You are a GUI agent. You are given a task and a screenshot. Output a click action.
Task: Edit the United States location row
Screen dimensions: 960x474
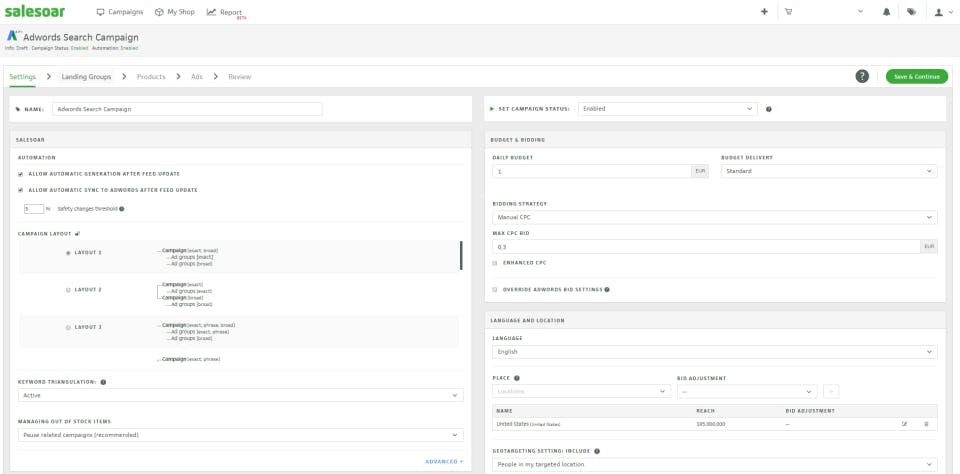click(904, 424)
